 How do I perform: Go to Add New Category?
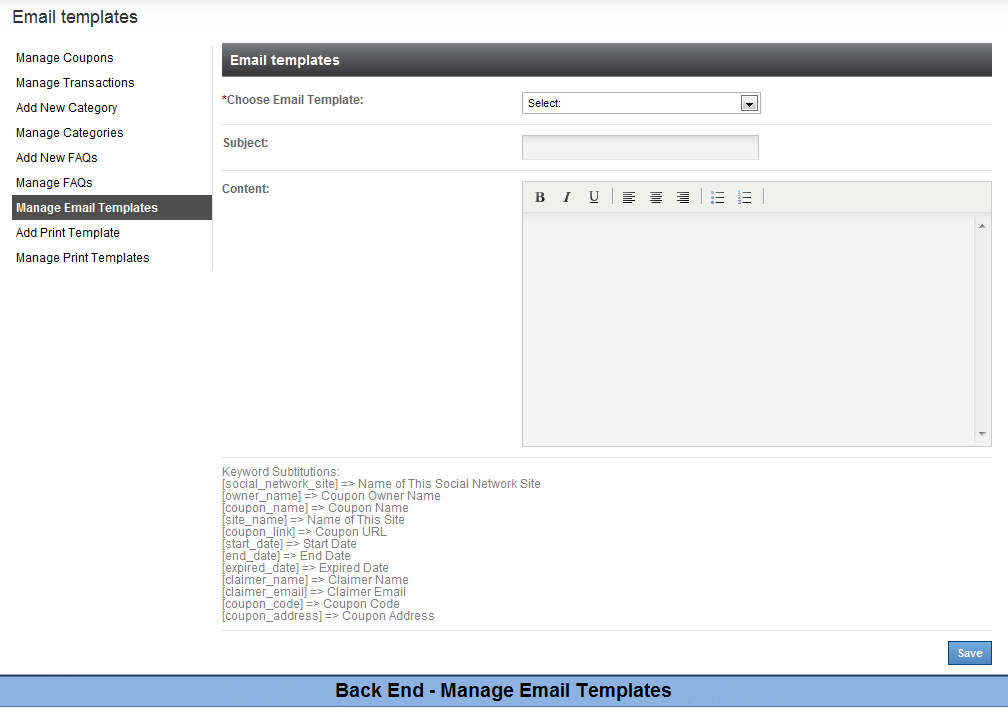coord(66,108)
